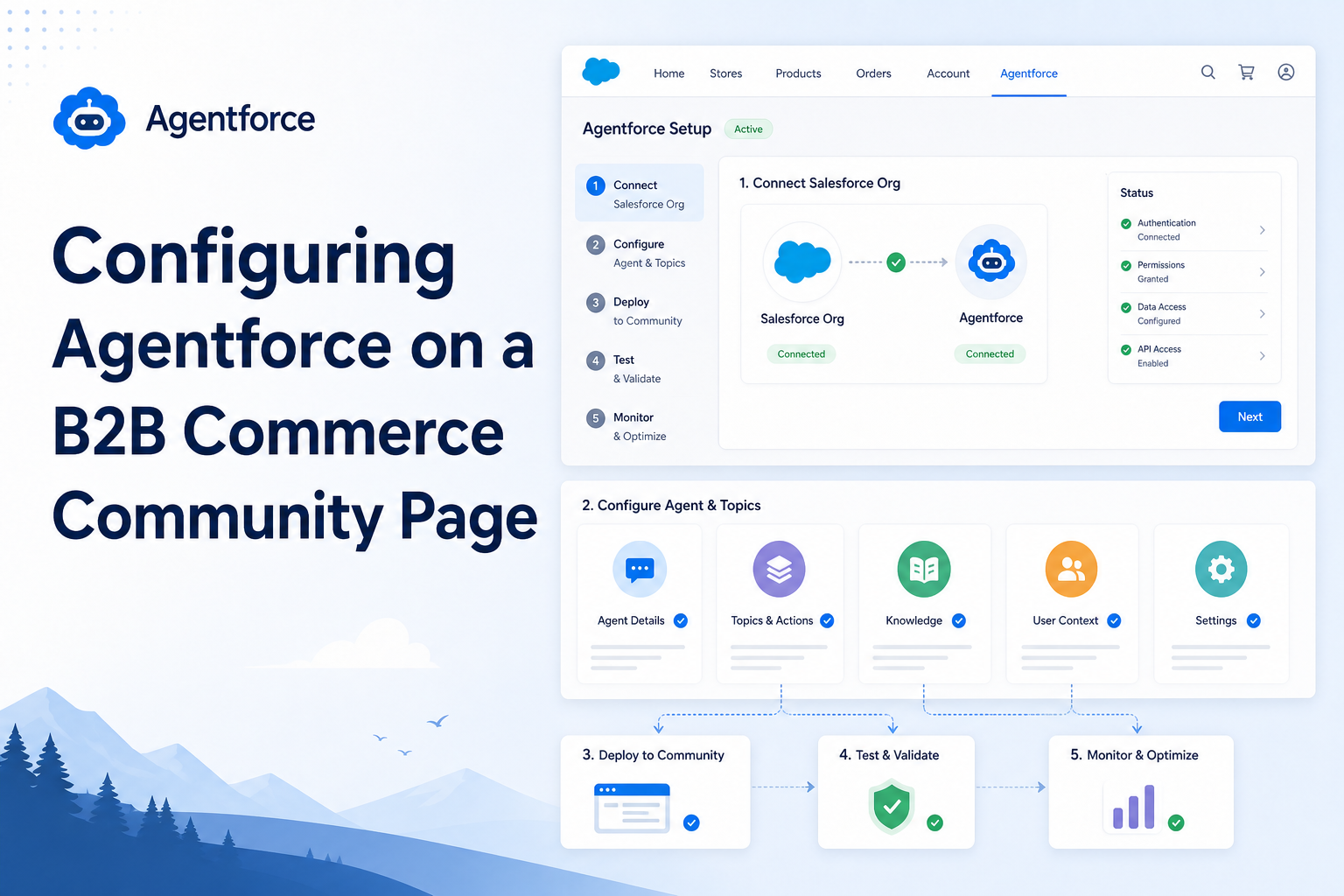Click the Salesforce Org cloud icon in the connect card

(802, 262)
